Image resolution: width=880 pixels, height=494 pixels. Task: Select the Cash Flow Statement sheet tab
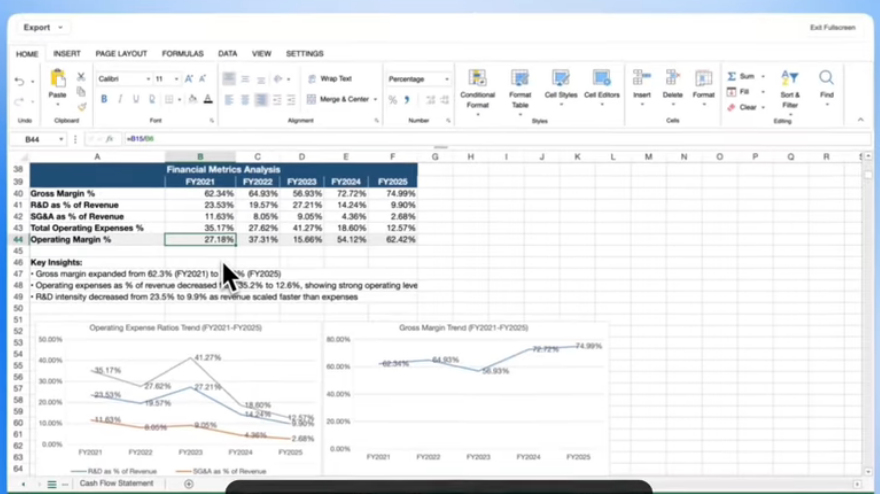click(117, 484)
